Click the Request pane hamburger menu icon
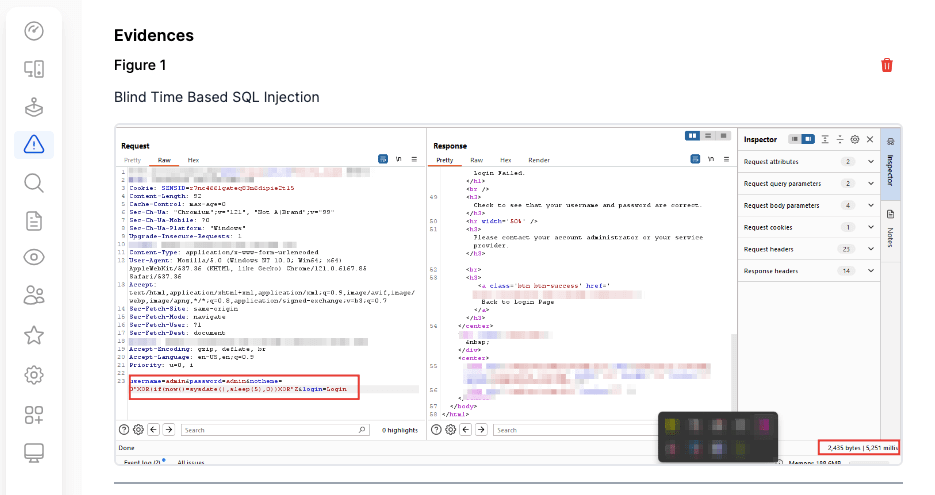935x495 pixels. click(x=414, y=159)
